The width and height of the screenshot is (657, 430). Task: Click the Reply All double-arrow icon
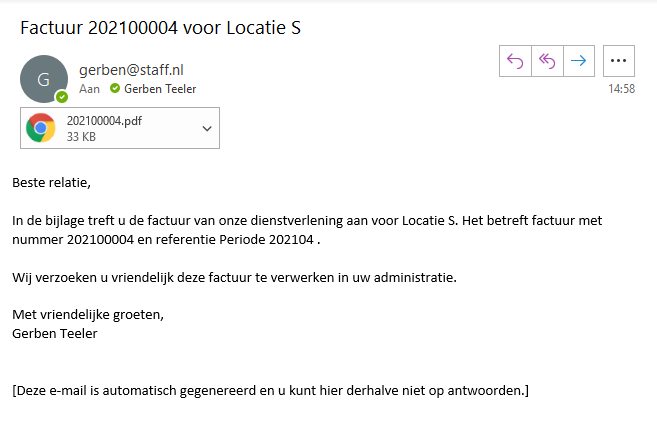click(x=547, y=61)
